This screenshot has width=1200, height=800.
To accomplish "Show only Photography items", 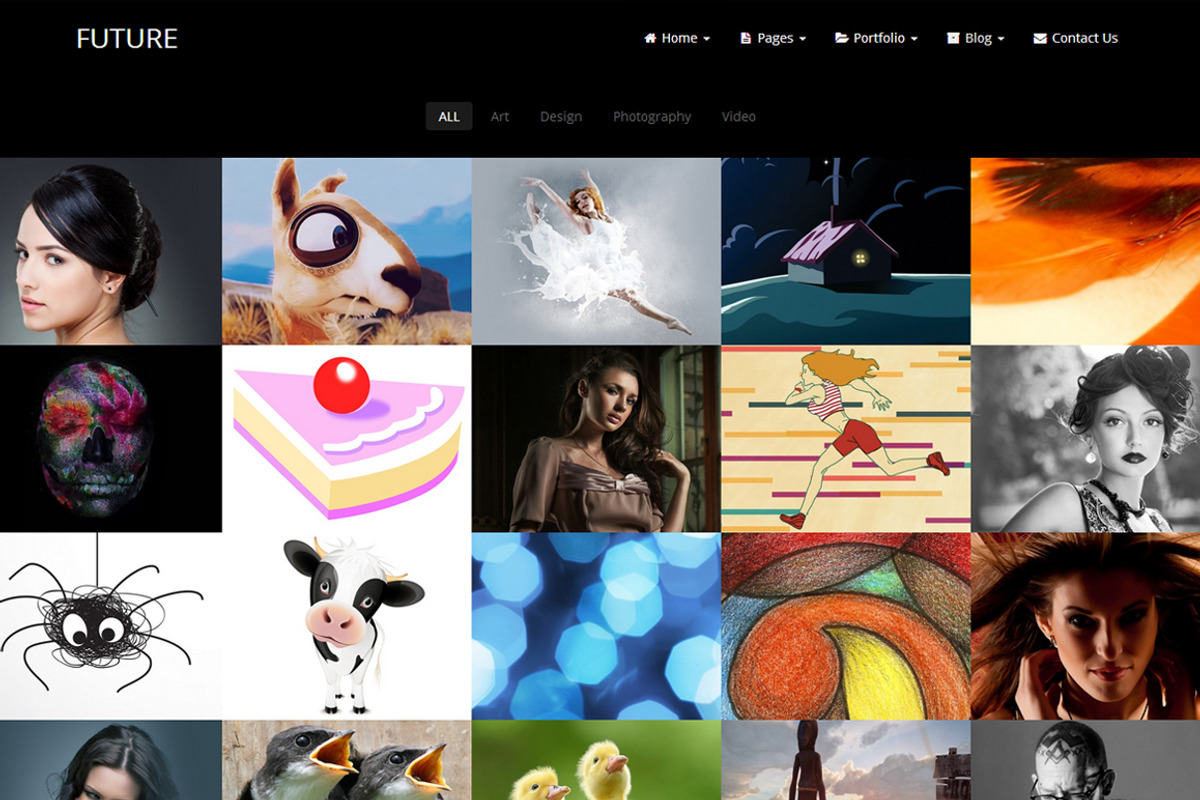I will coord(652,116).
